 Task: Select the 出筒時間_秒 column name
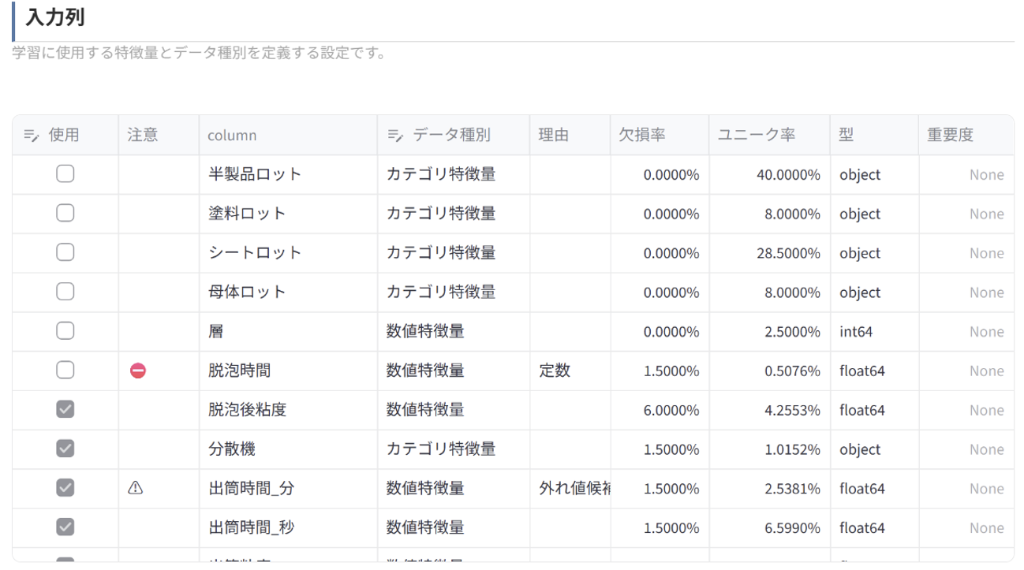[x=251, y=528]
